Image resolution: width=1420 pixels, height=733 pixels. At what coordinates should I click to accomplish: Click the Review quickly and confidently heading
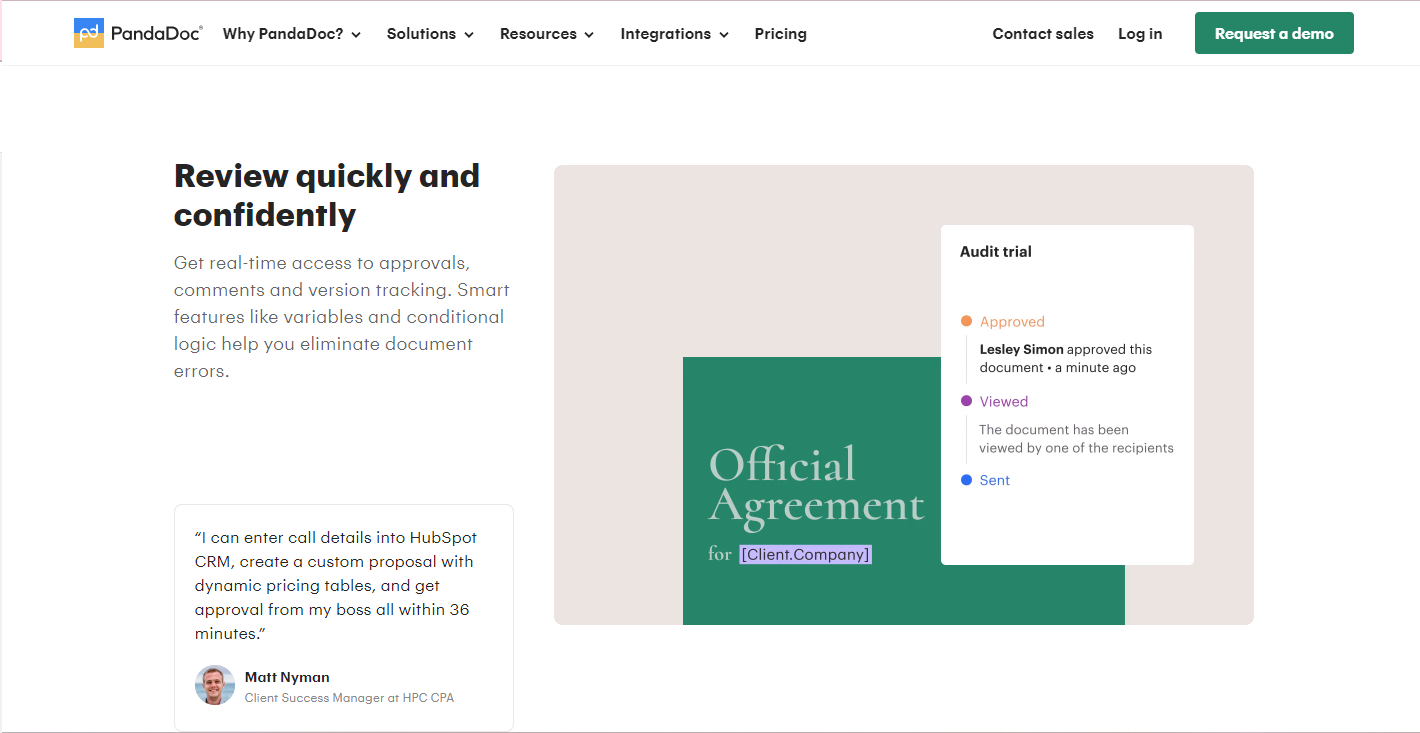pyautogui.click(x=327, y=195)
